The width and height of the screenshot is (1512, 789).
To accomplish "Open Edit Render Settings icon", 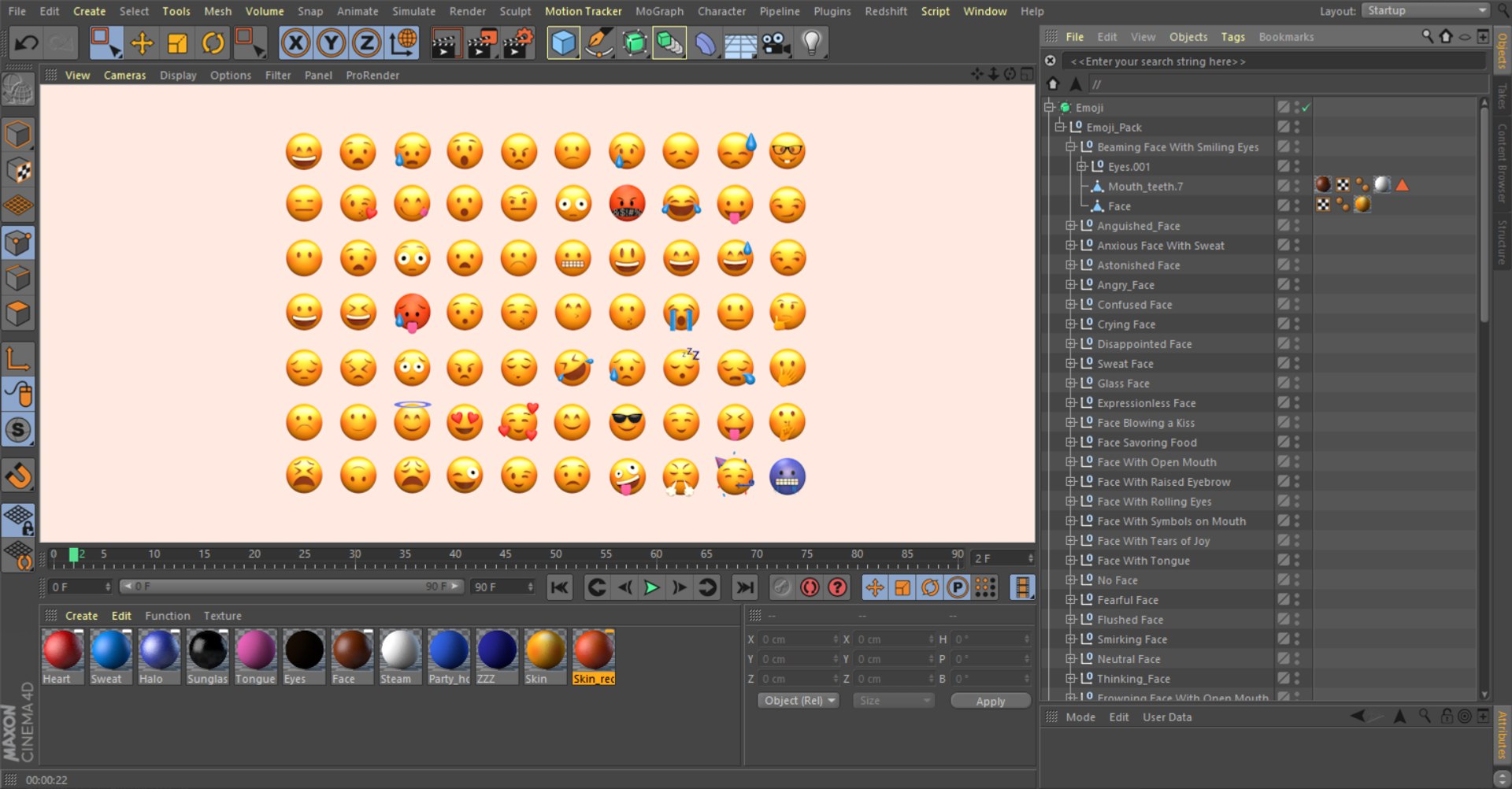I will tap(518, 43).
